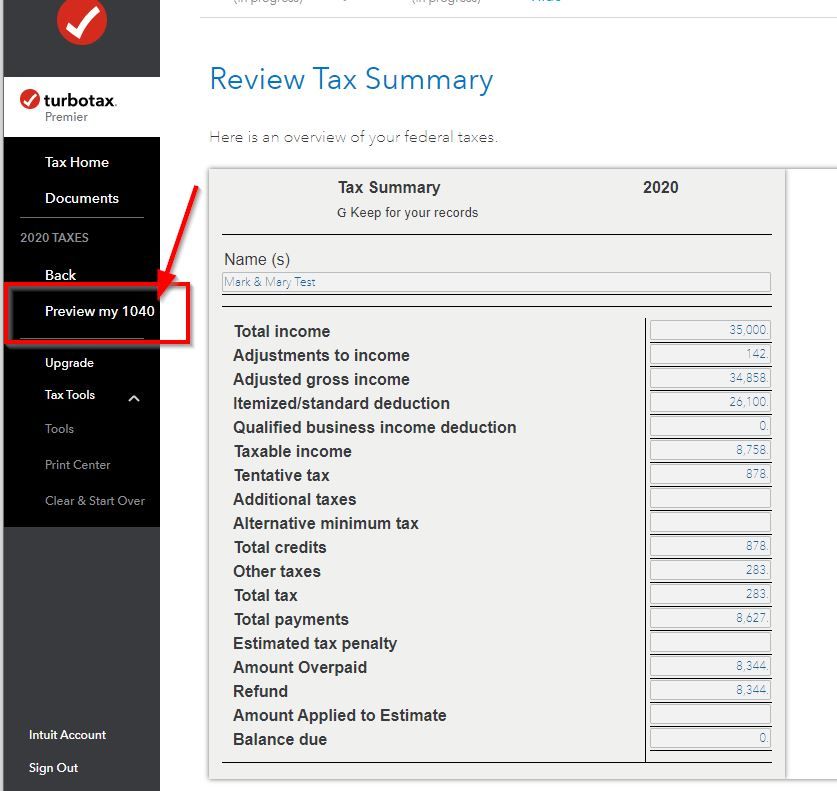
Task: Click the empty Estimated tax penalty field
Action: [710, 642]
